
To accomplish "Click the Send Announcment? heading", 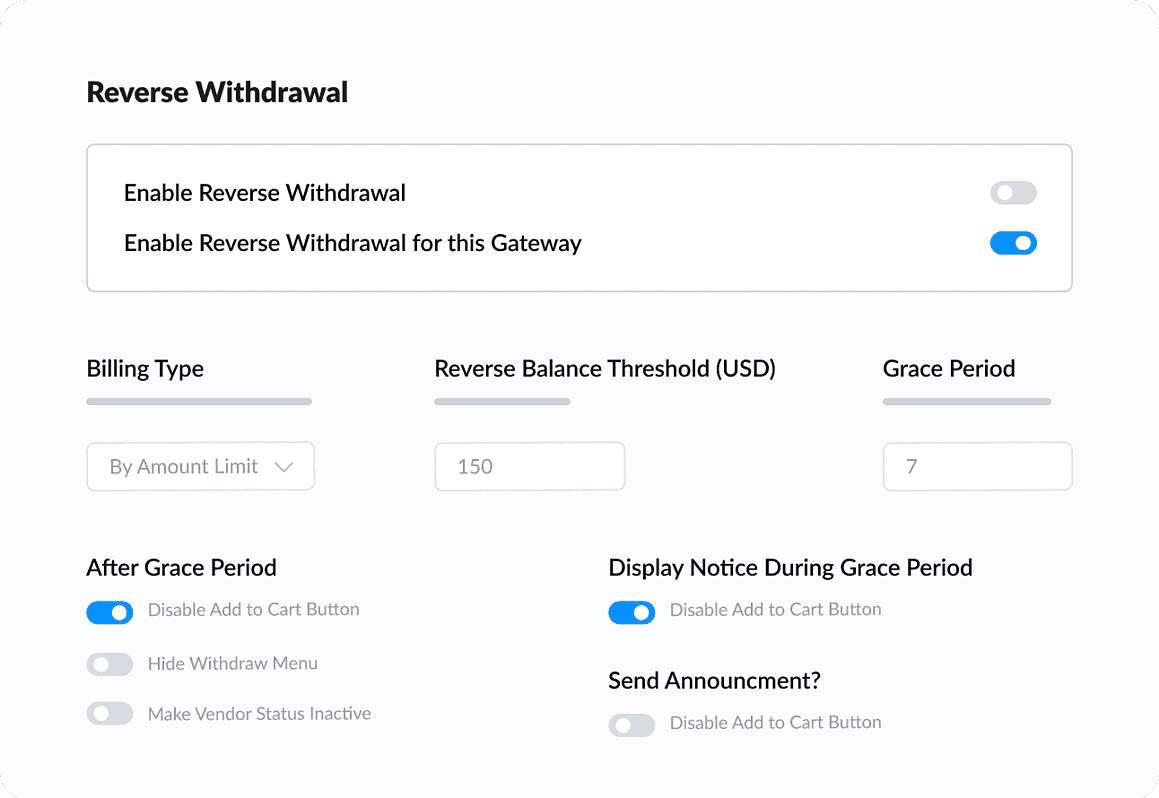I will [714, 681].
